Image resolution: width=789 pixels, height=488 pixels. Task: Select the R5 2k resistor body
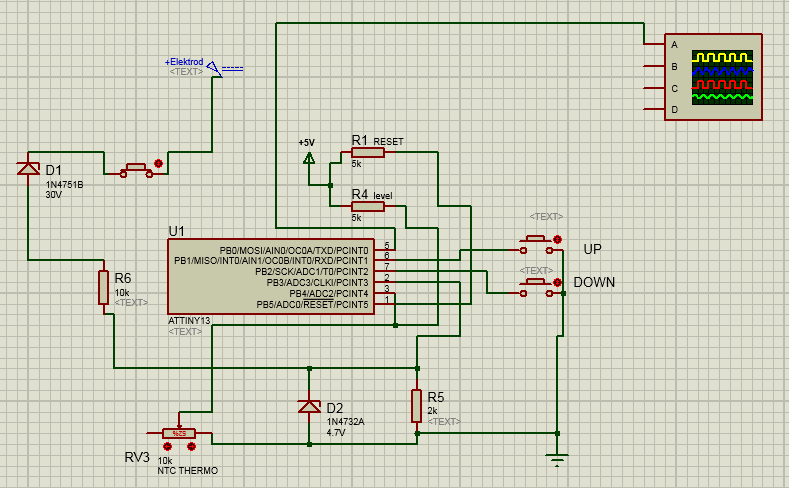click(417, 406)
